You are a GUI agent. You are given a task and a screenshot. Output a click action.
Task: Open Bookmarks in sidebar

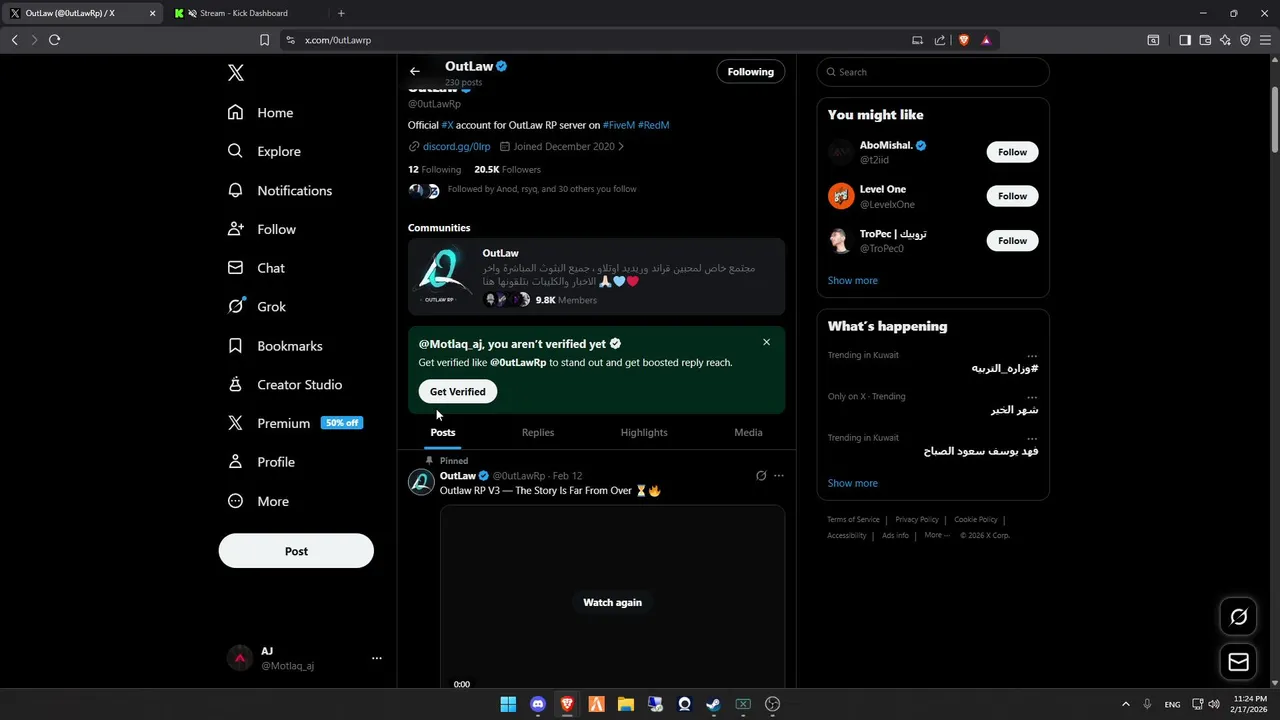click(275, 346)
